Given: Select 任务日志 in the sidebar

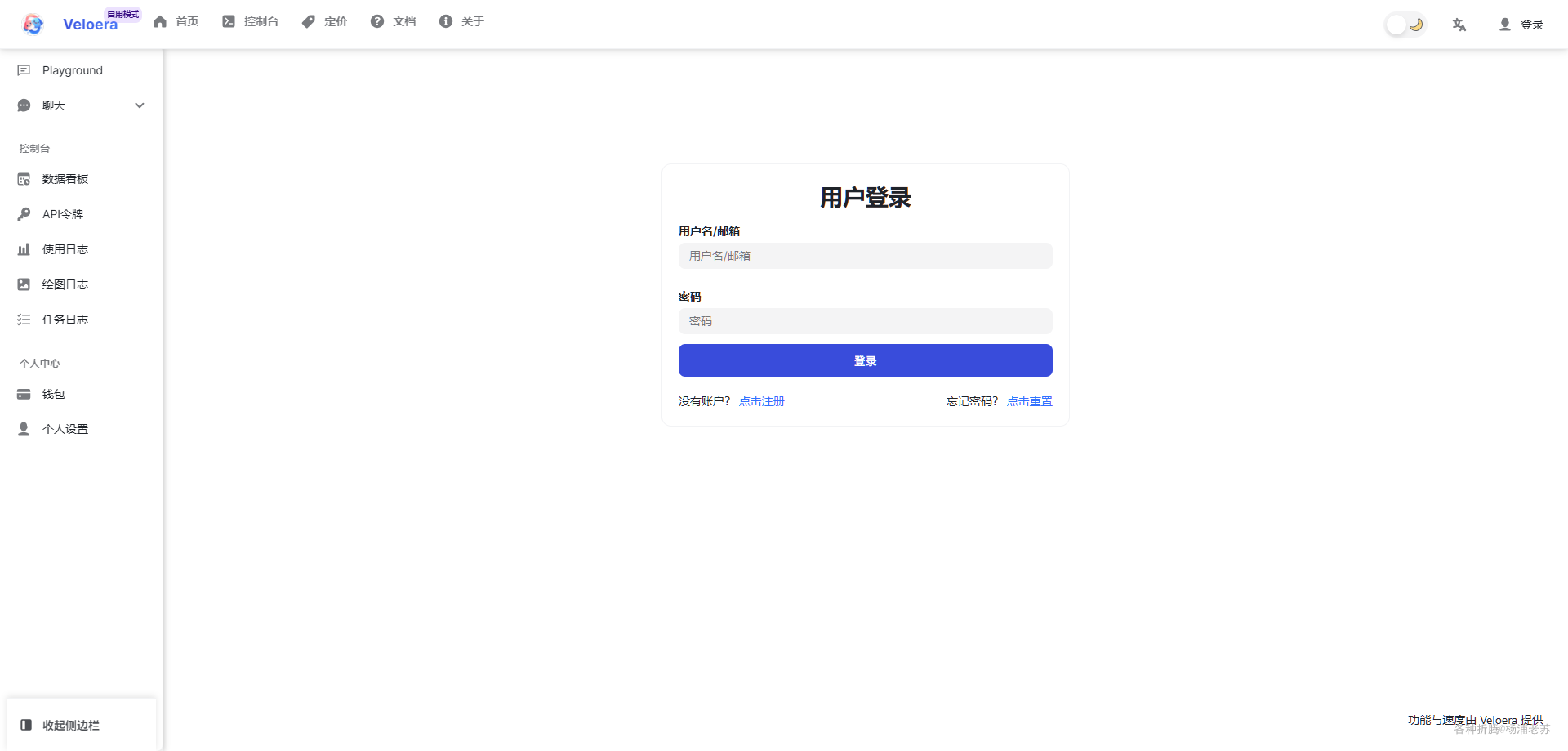Looking at the screenshot, I should point(81,320).
